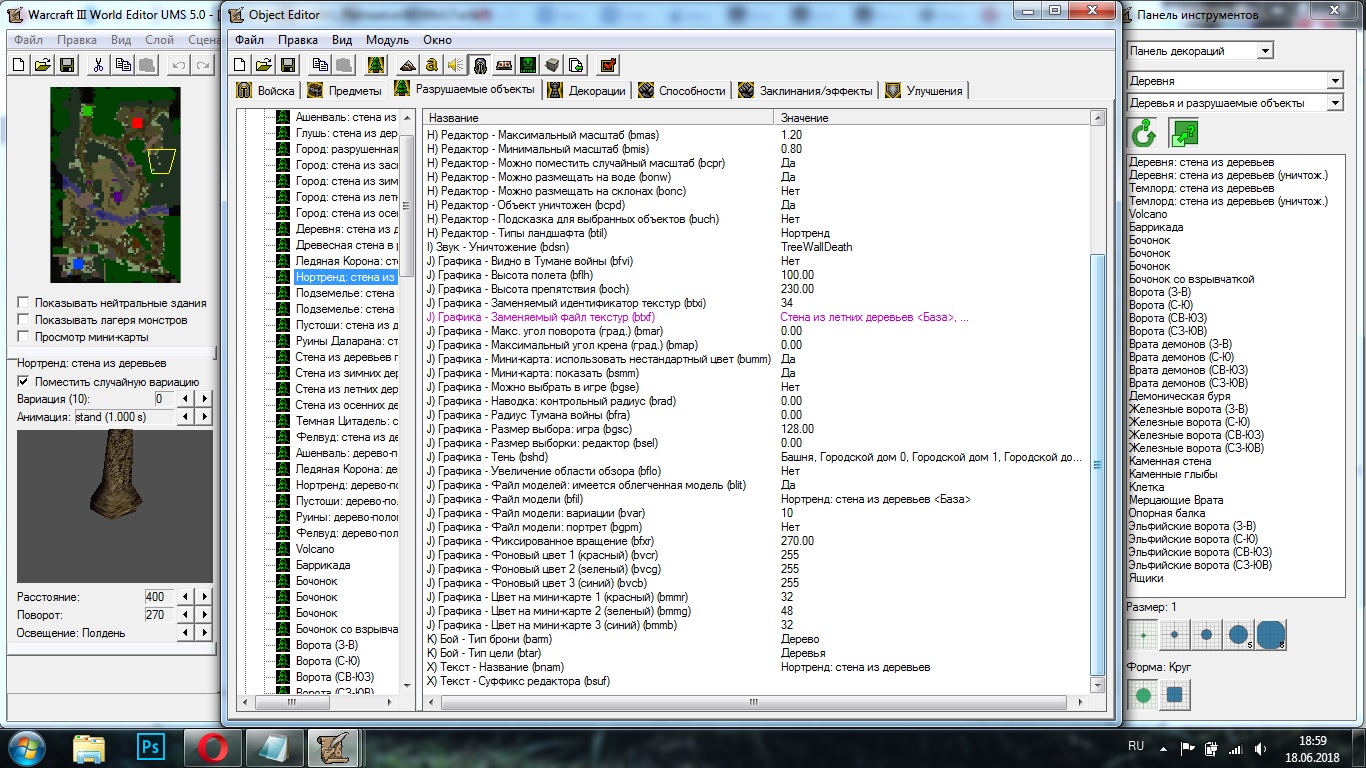
Task: Open Photoshop from the taskbar
Action: pyautogui.click(x=151, y=747)
